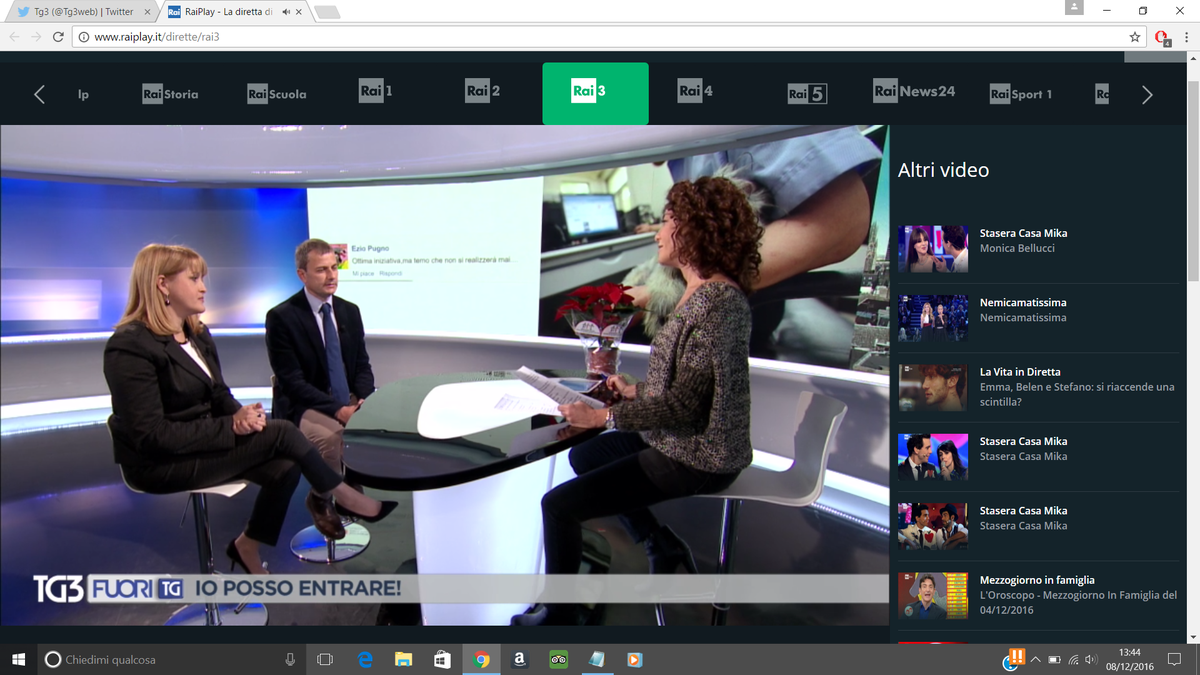Click the live Rai 3 video player
The image size is (1200, 675).
pos(444,375)
